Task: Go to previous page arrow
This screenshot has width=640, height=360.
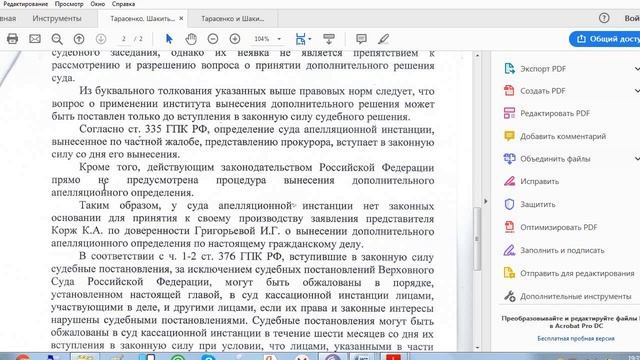Action: pyautogui.click(x=79, y=39)
